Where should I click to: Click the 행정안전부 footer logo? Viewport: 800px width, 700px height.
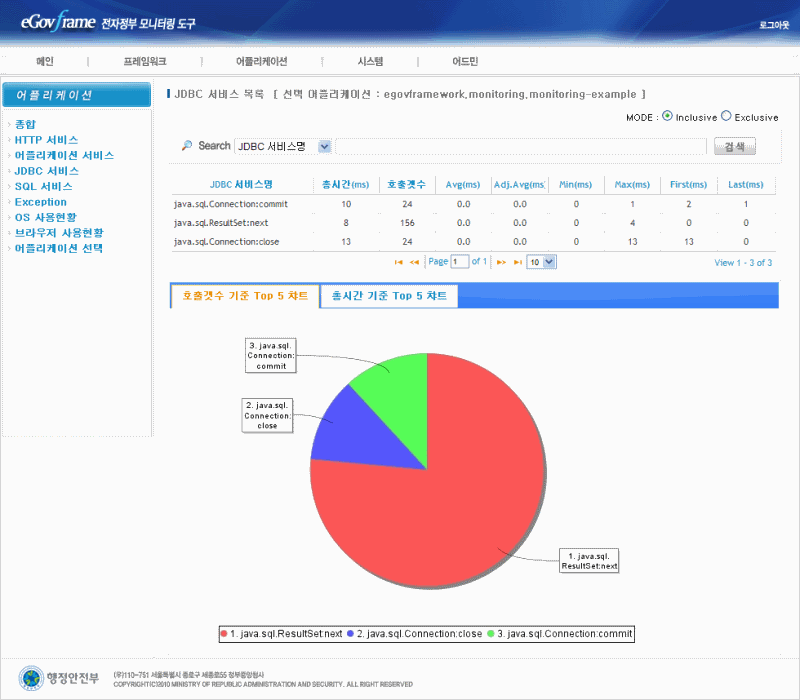[60, 677]
